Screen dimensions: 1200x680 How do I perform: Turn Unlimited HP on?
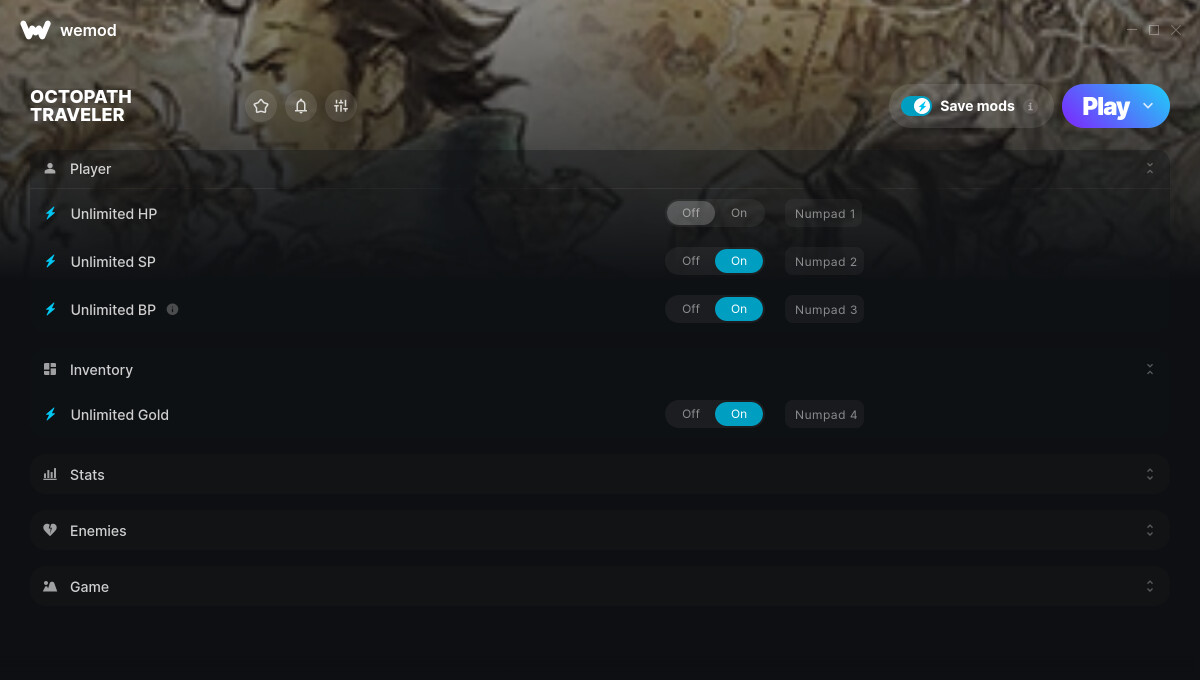739,213
